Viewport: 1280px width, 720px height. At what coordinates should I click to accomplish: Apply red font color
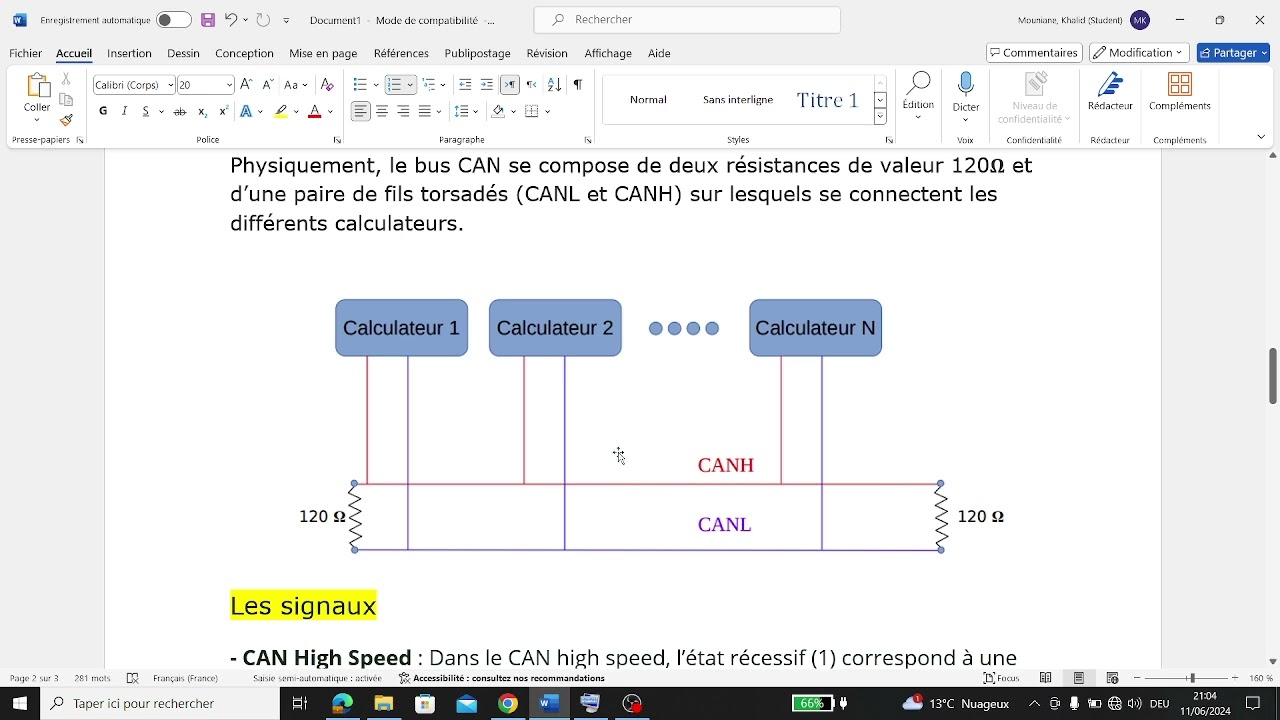coord(314,111)
